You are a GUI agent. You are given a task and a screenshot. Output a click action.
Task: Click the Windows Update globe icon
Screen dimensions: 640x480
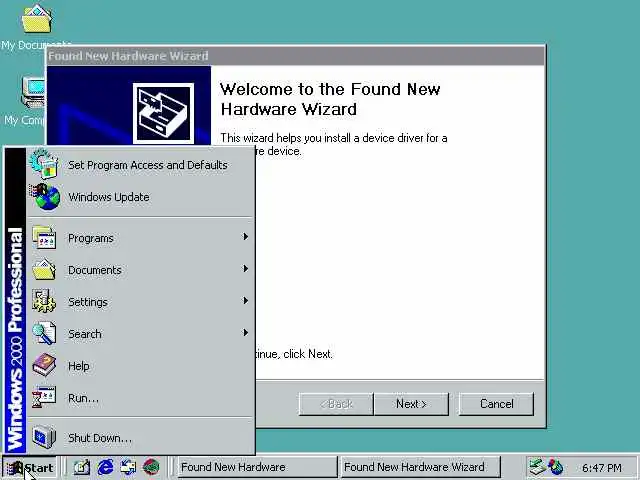pyautogui.click(x=44, y=197)
